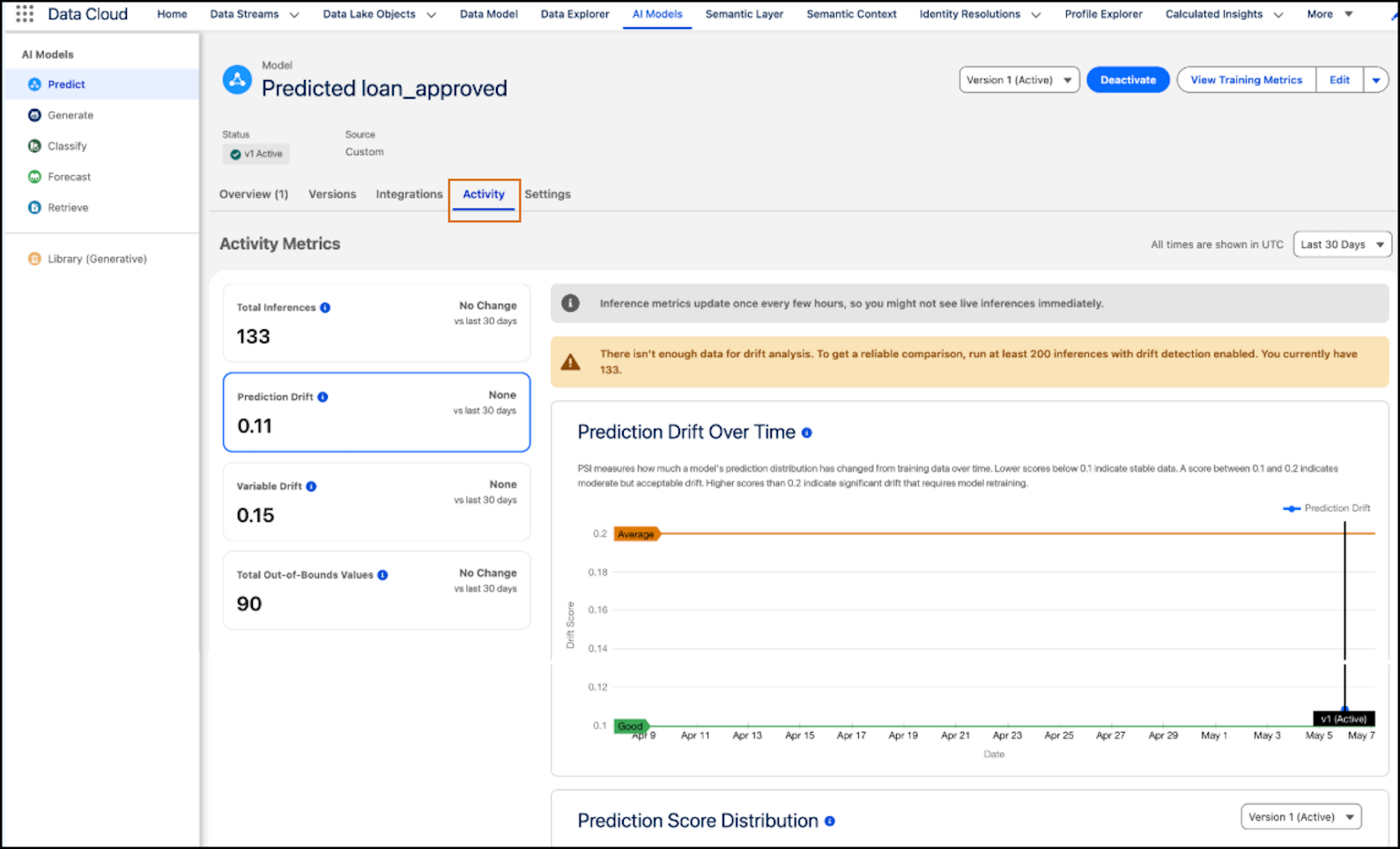
Task: Go to the Home nav tab
Action: pos(172,14)
